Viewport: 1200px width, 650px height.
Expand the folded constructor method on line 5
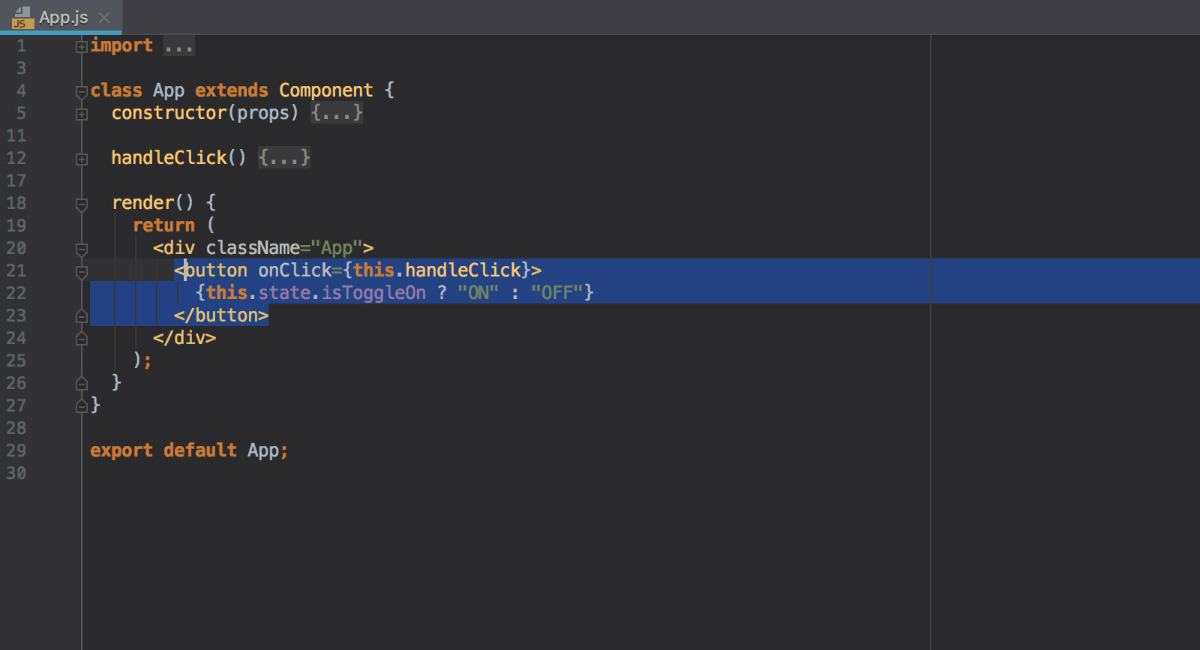81,114
